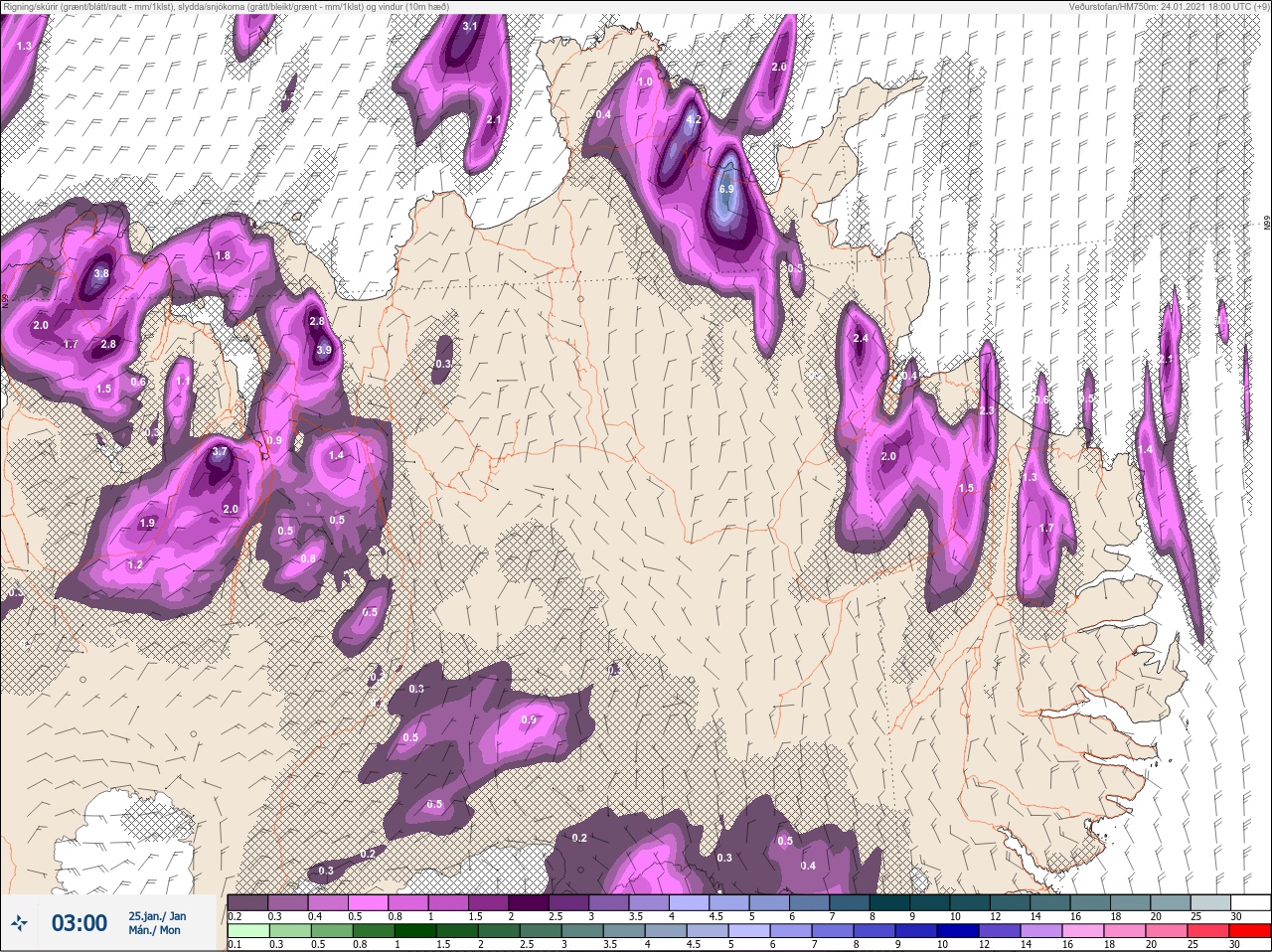Click the 3.1 value label on the map

pyautogui.click(x=470, y=26)
